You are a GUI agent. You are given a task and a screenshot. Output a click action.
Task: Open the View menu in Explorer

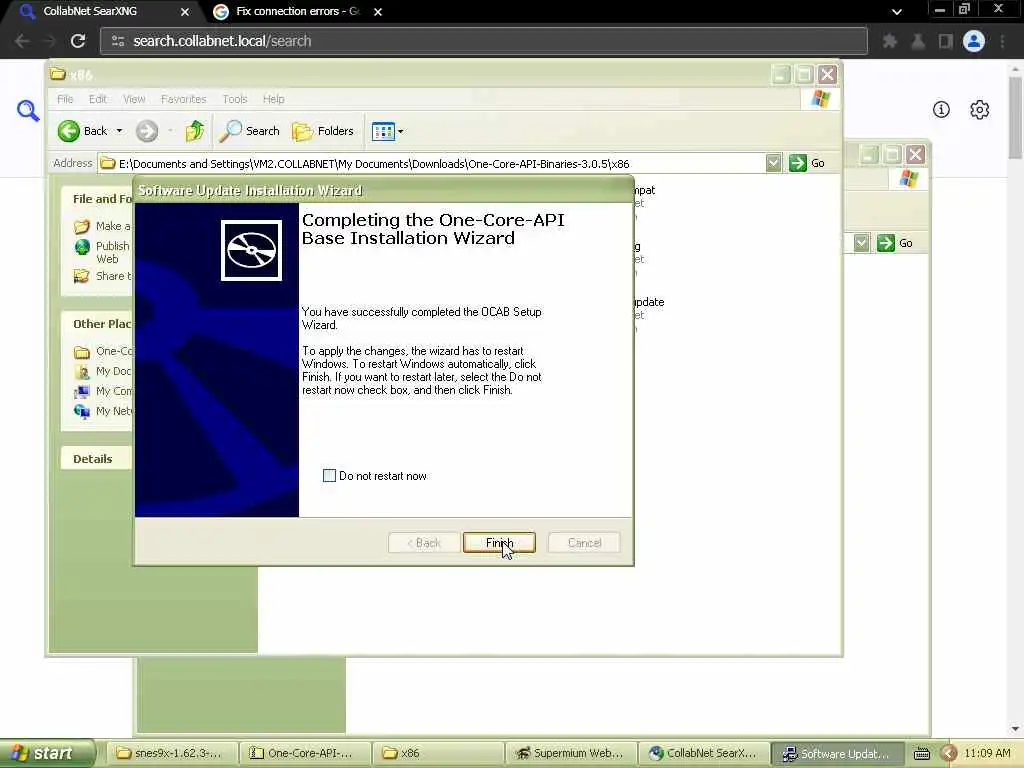point(134,99)
